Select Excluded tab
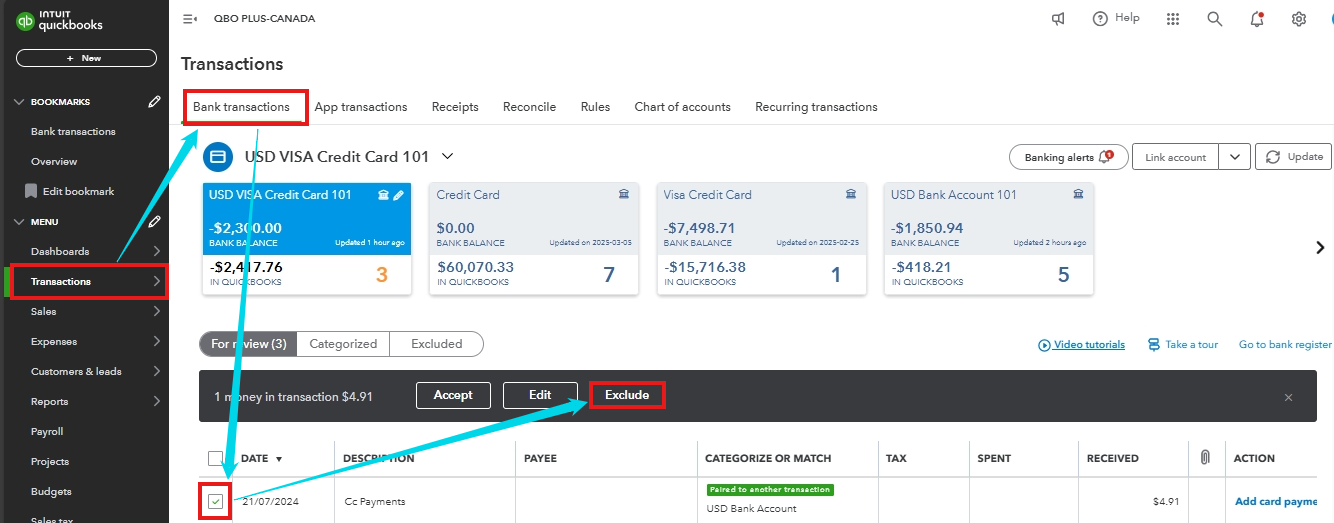 tap(437, 344)
